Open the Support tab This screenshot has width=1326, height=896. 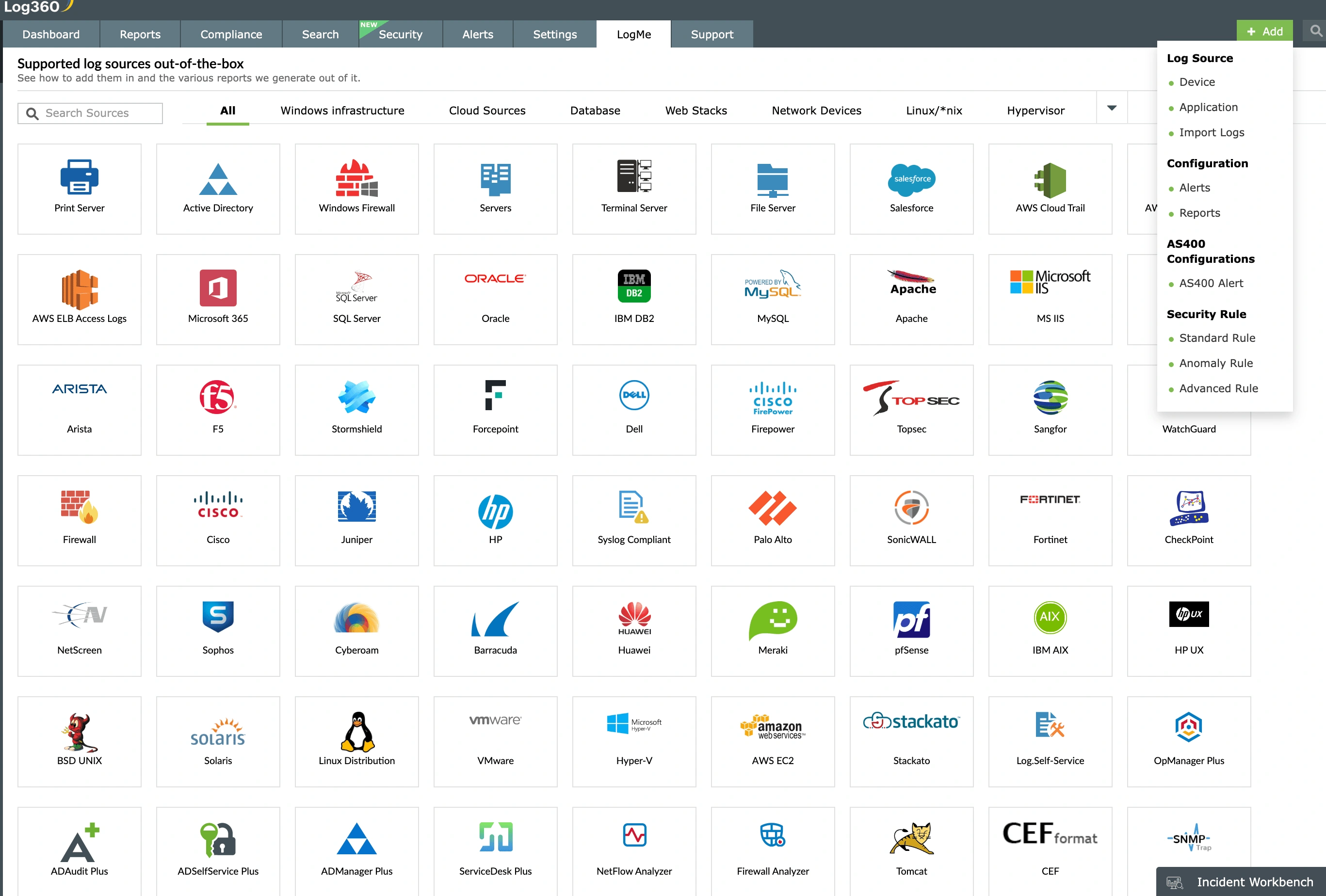point(712,34)
